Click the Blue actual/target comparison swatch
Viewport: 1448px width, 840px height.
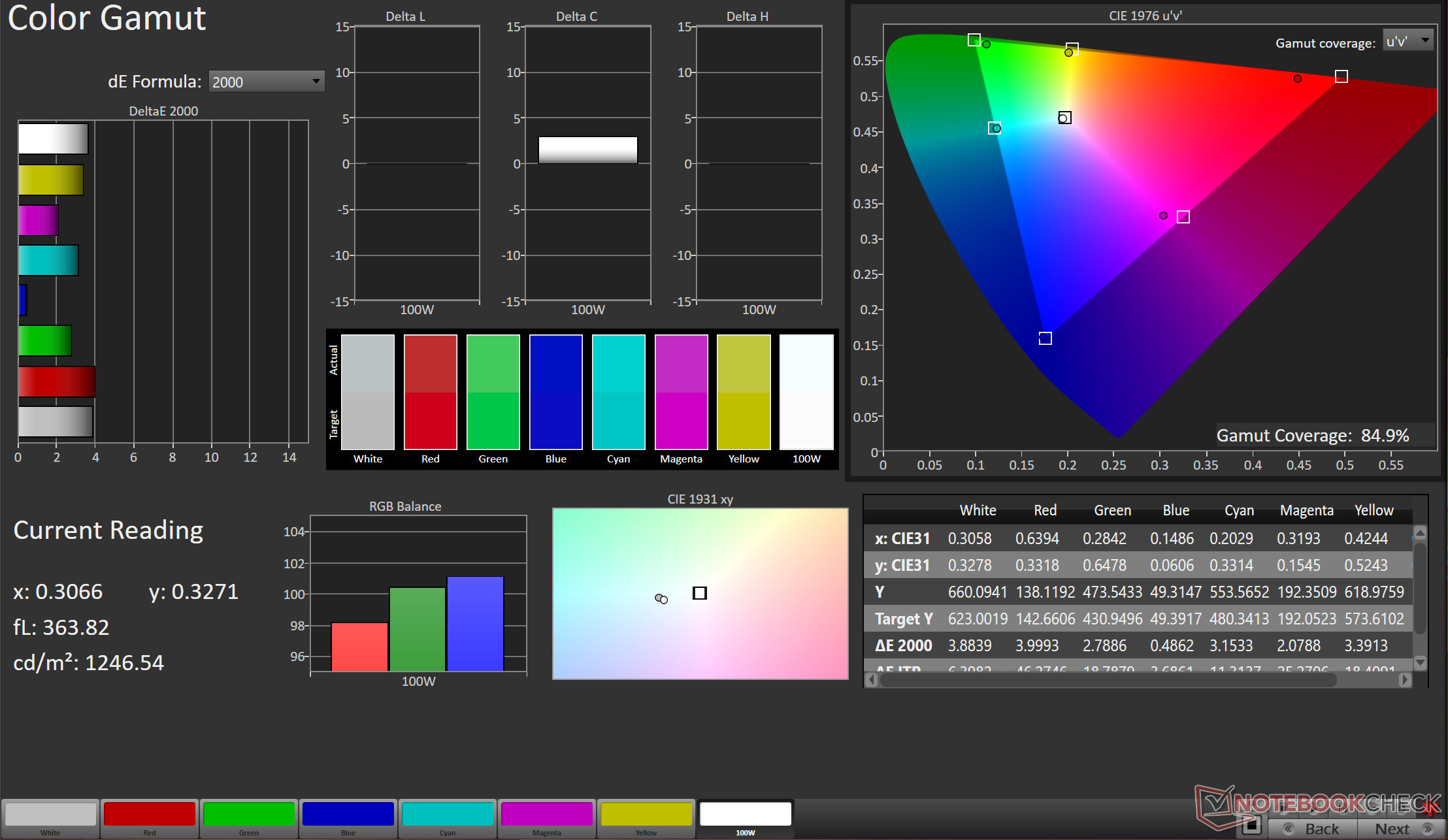(555, 392)
